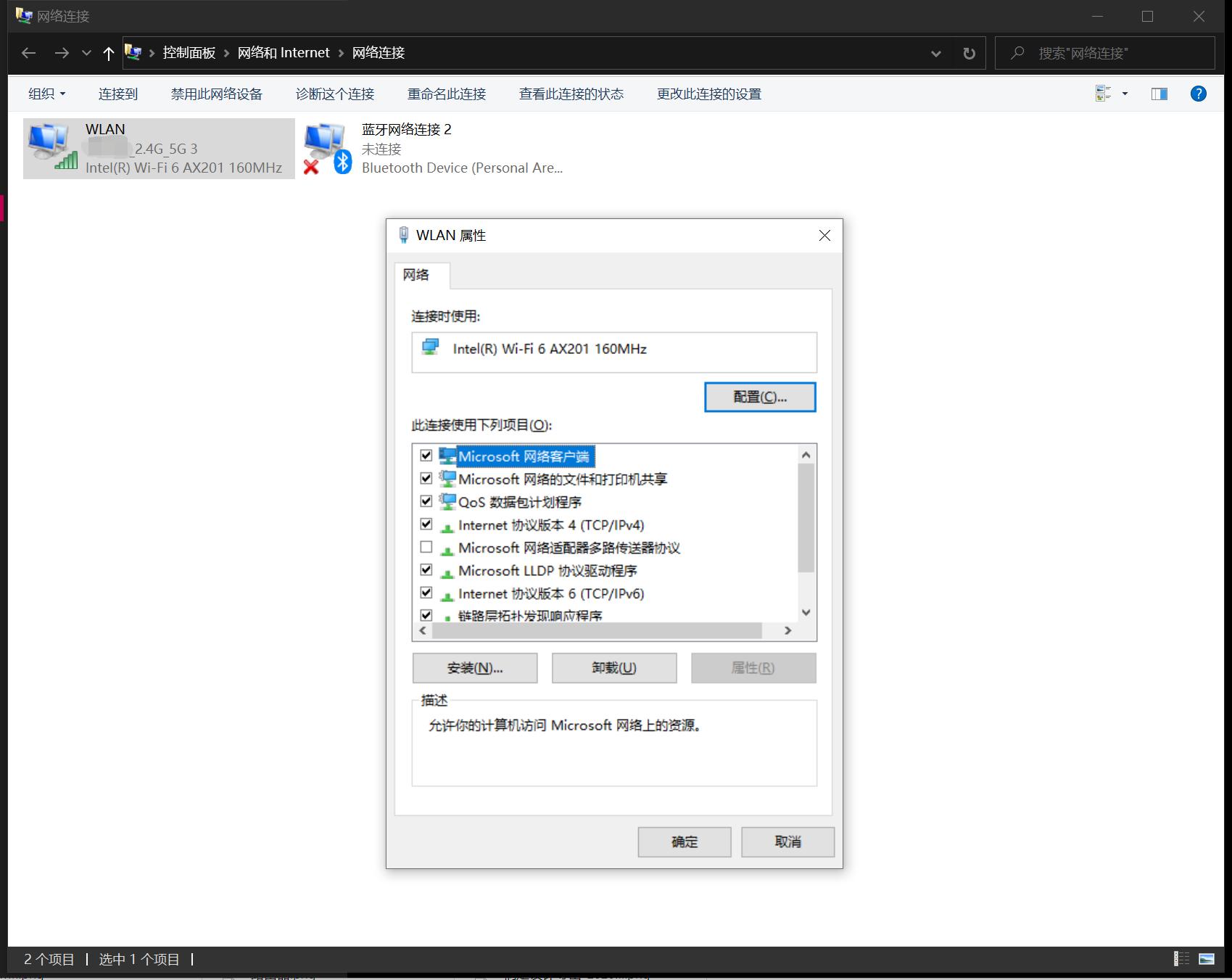Click the 配置 button

click(x=758, y=397)
